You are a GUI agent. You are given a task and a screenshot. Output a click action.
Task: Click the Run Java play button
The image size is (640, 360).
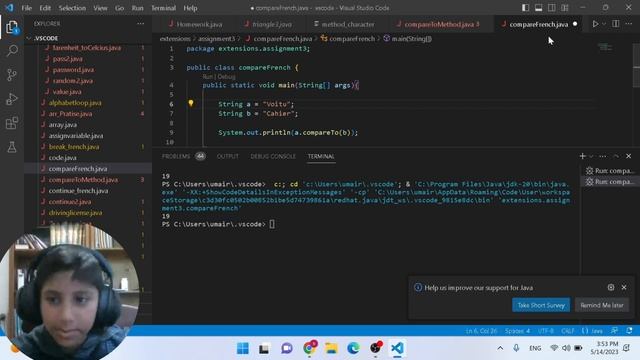[x=595, y=24]
